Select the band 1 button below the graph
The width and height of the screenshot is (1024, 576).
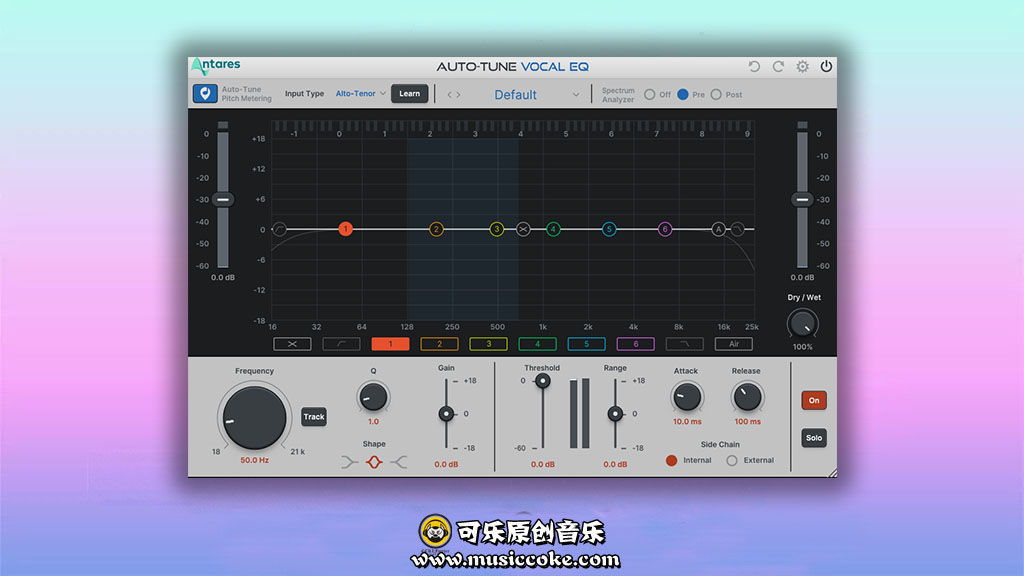[391, 344]
